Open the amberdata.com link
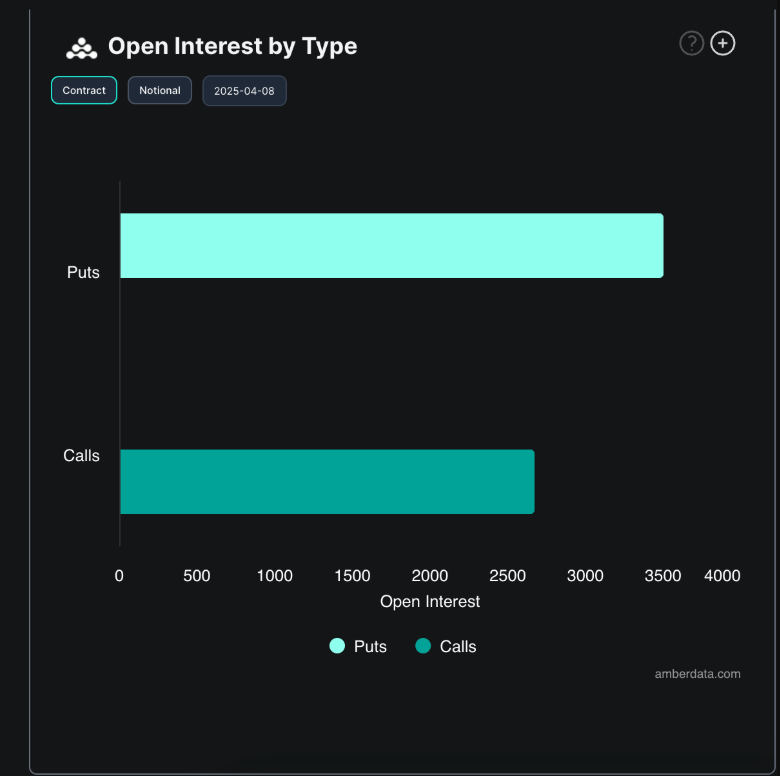780x776 pixels. [697, 674]
